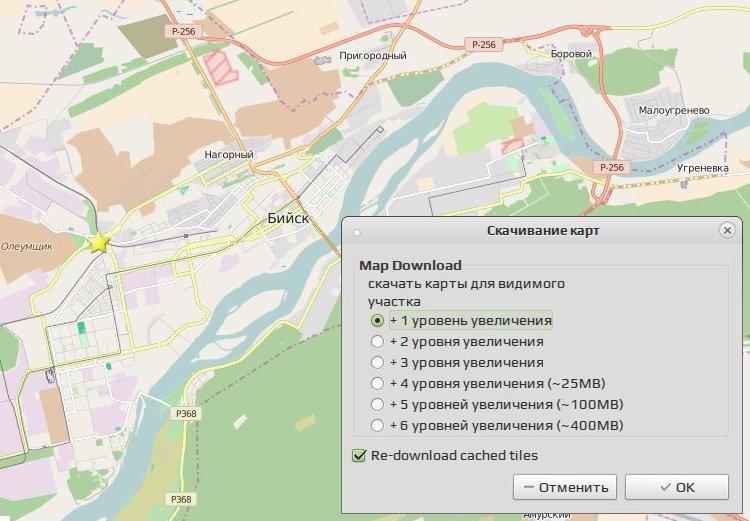Click the Нагорный district label
The height and width of the screenshot is (521, 750).
(x=229, y=155)
